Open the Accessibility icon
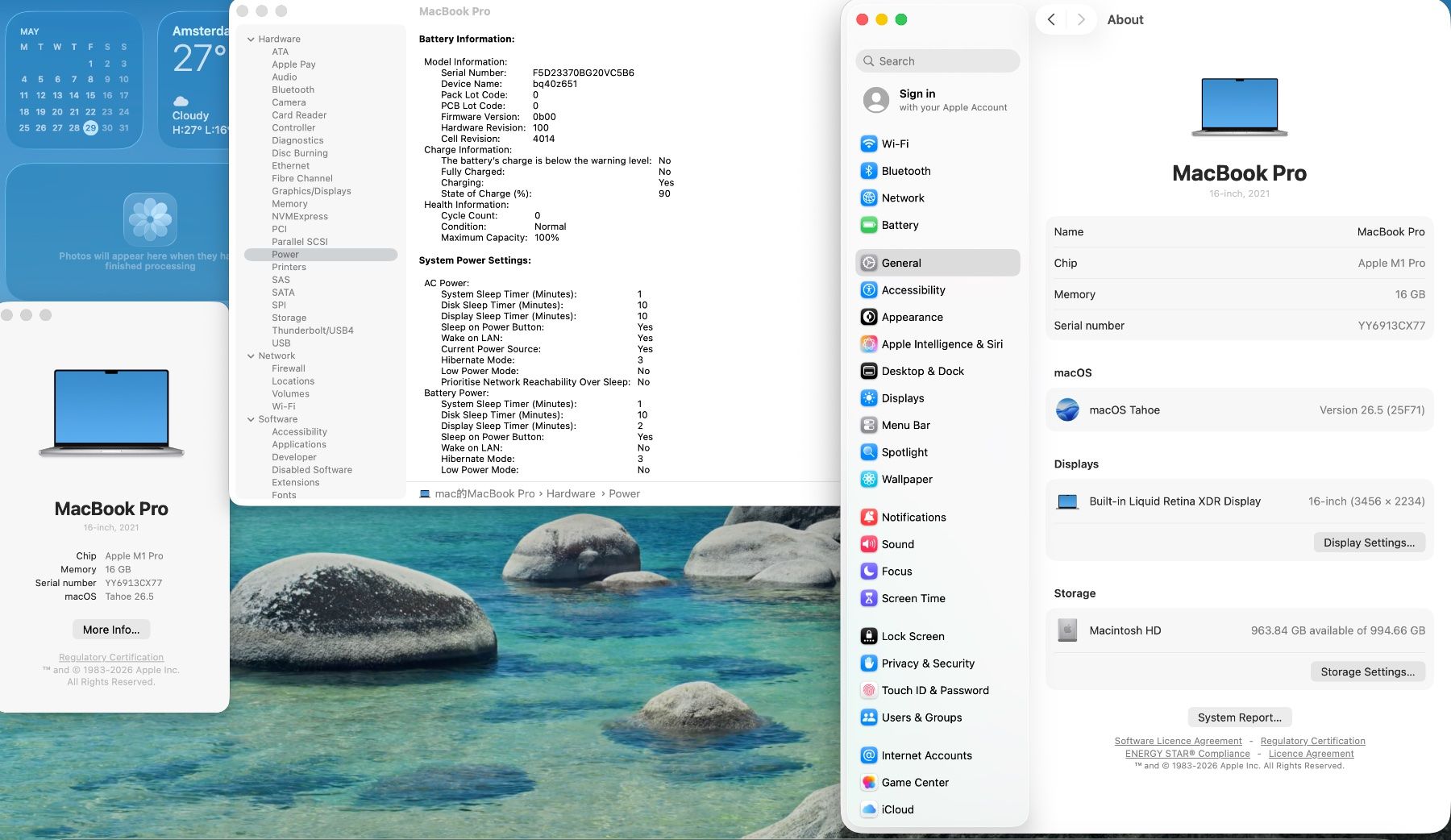Screen dimensions: 1451x840 [x=869, y=290]
